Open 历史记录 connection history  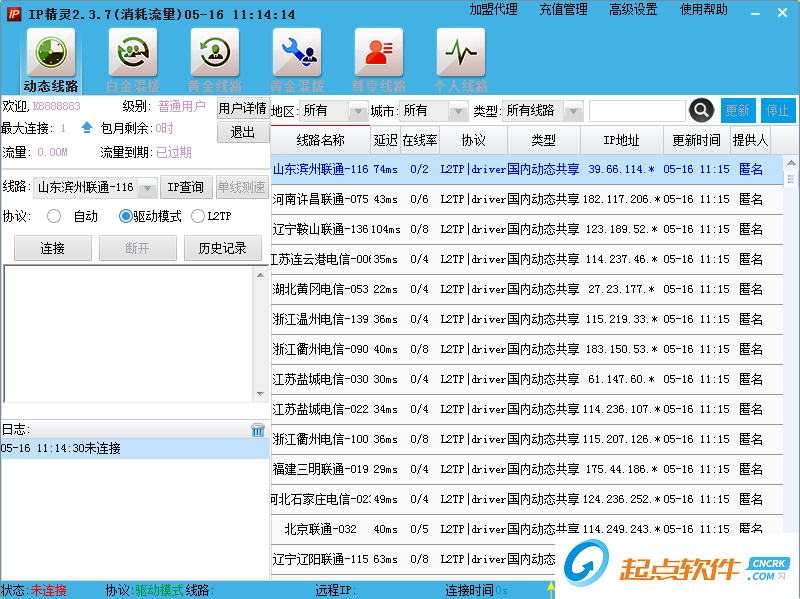[222, 248]
